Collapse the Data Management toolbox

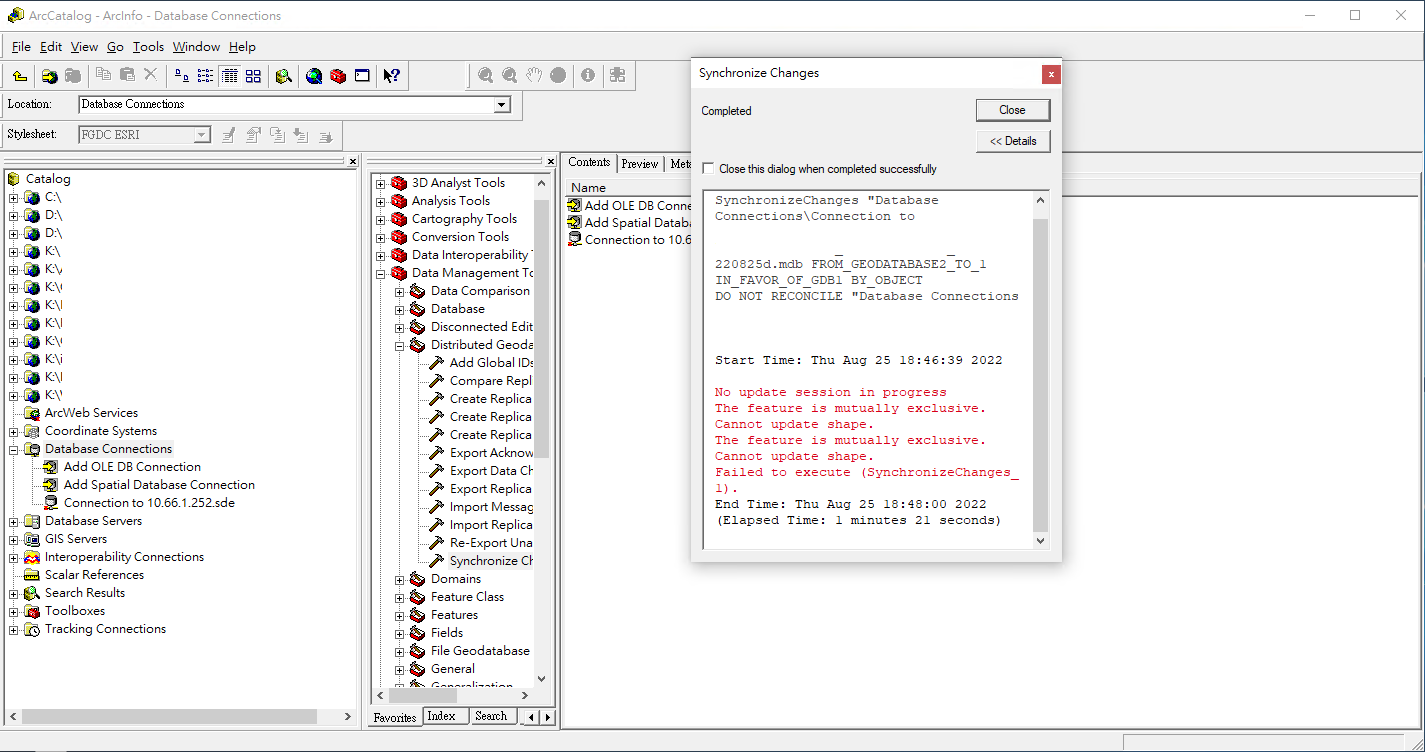point(380,273)
